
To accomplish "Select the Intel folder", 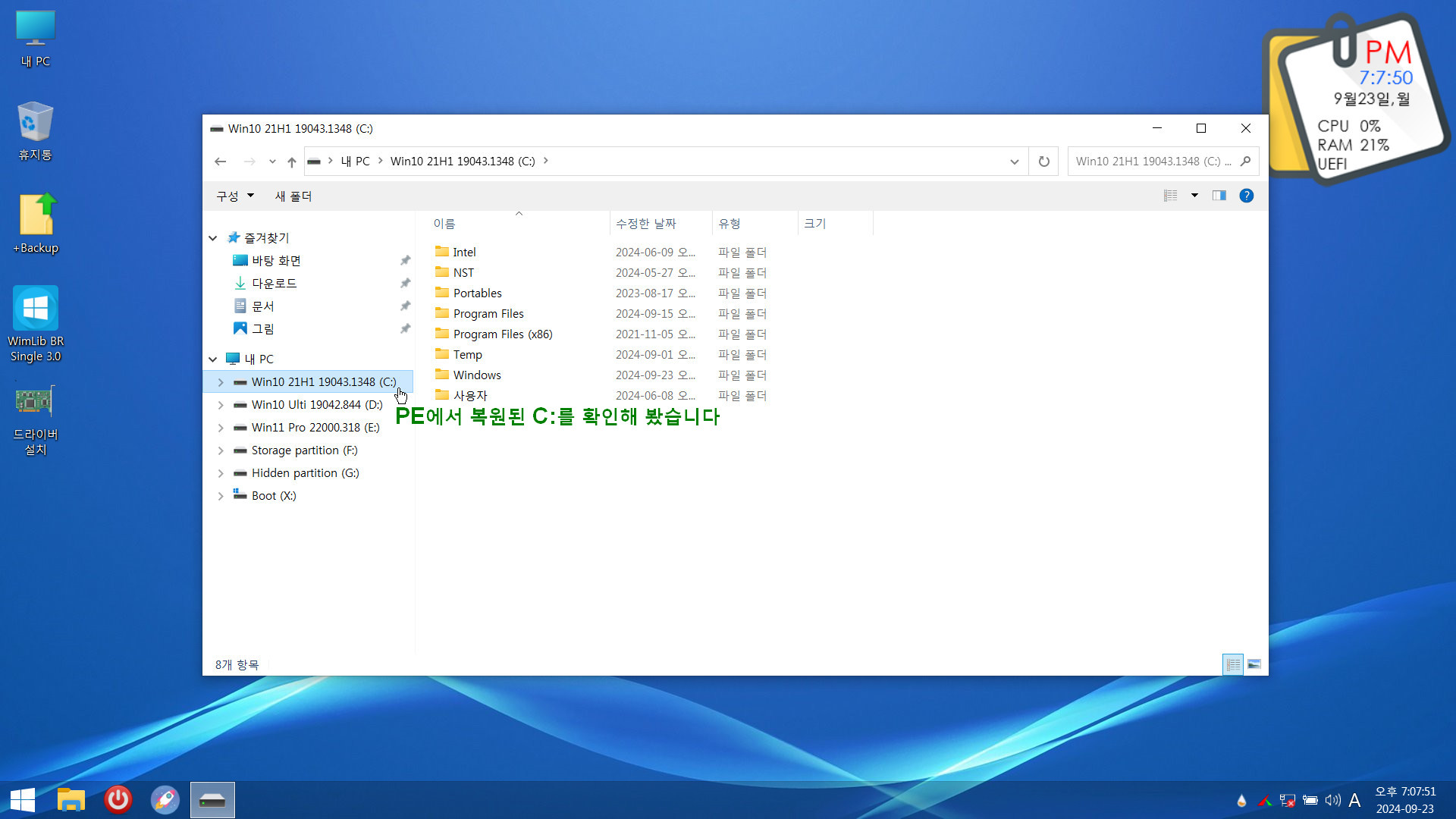I will click(x=464, y=253).
